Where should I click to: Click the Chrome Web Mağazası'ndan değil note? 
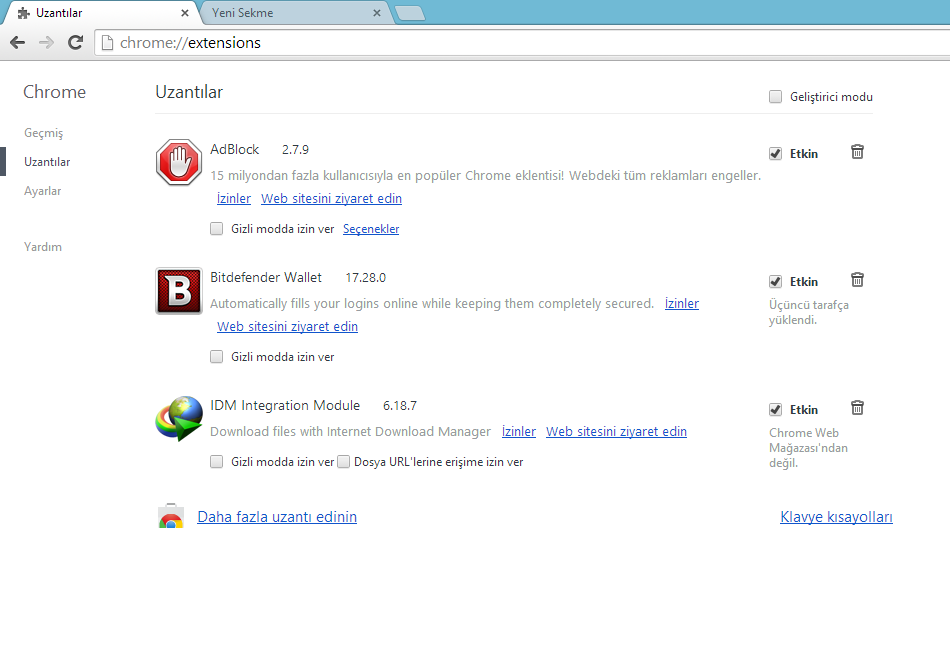808,448
